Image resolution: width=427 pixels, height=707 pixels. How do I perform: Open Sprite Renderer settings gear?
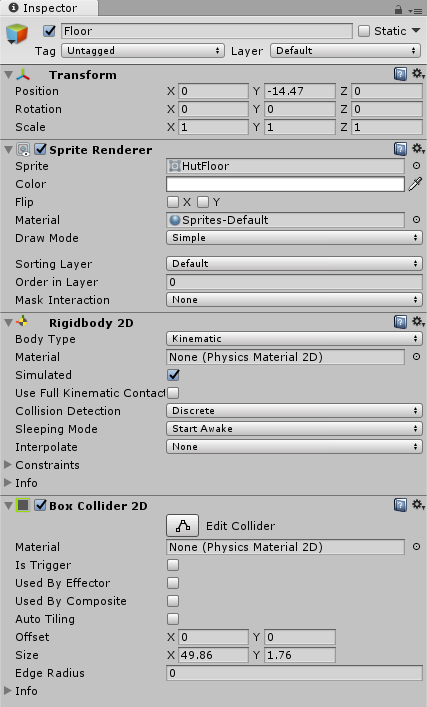point(418,148)
